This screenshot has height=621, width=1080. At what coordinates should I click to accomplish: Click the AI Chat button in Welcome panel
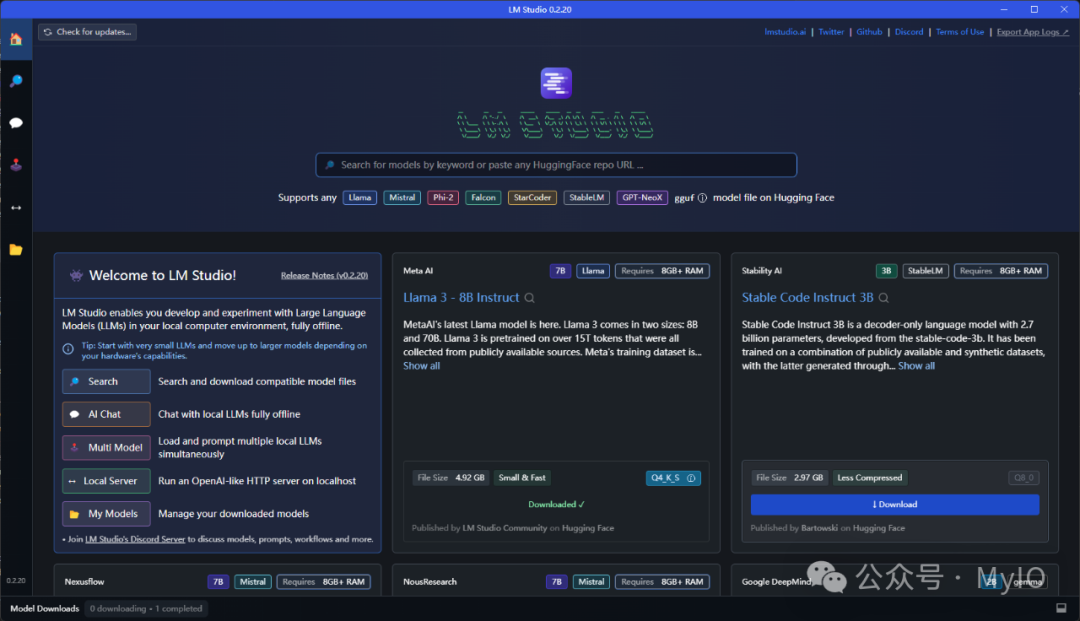point(106,414)
